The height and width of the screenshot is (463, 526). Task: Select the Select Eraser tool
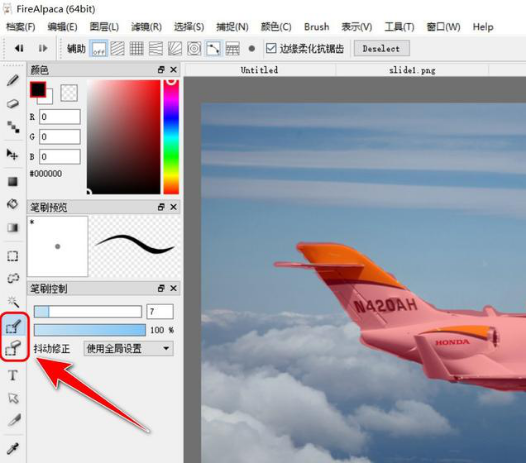[13, 348]
